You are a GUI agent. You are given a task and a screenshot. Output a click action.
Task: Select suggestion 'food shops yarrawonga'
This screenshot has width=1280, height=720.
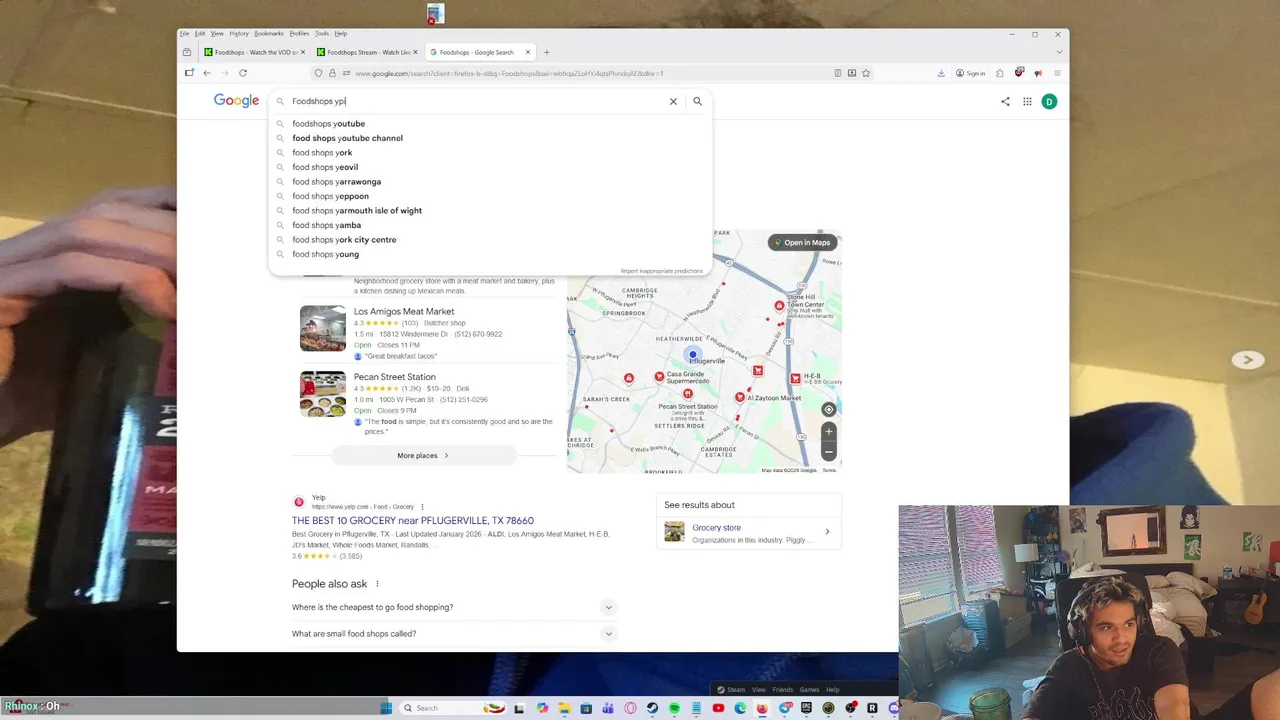pyautogui.click(x=490, y=182)
